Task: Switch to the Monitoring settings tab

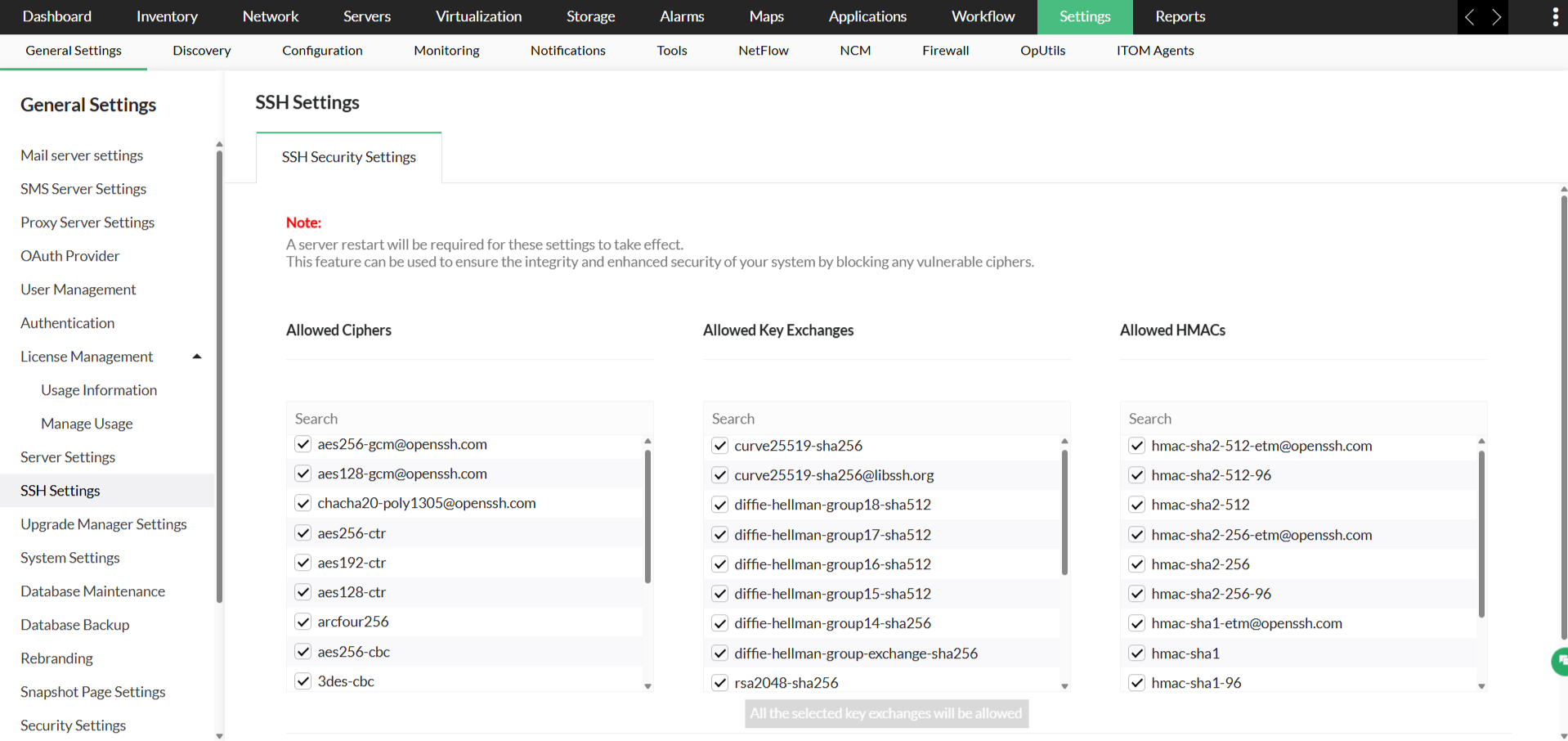Action: click(446, 51)
